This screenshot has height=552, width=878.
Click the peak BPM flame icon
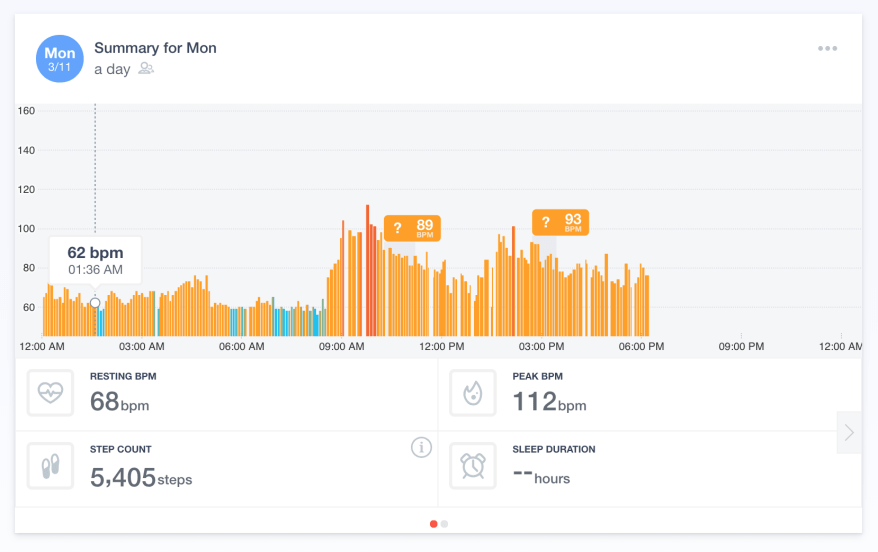pyautogui.click(x=473, y=393)
